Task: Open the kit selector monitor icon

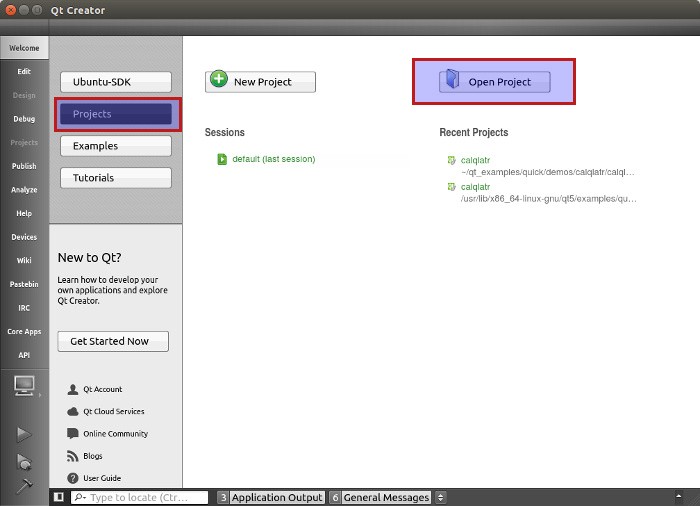Action: click(x=24, y=386)
